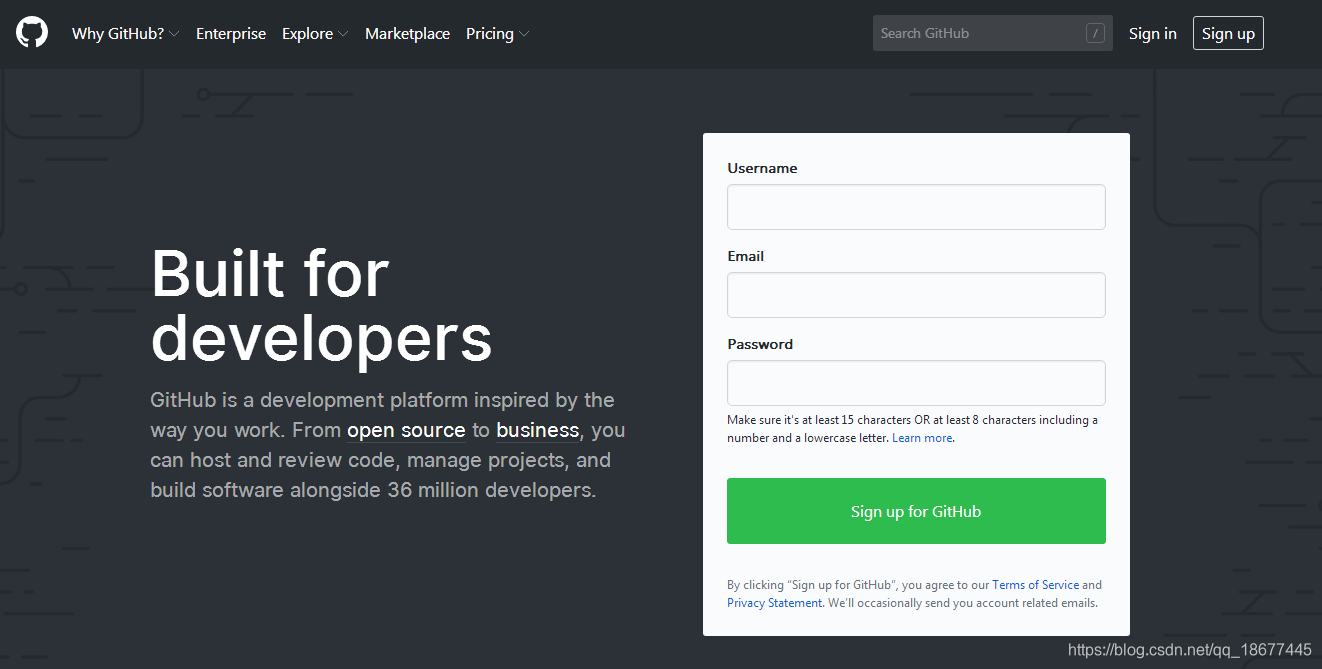Click the Sign in link
1322x669 pixels.
(x=1153, y=33)
